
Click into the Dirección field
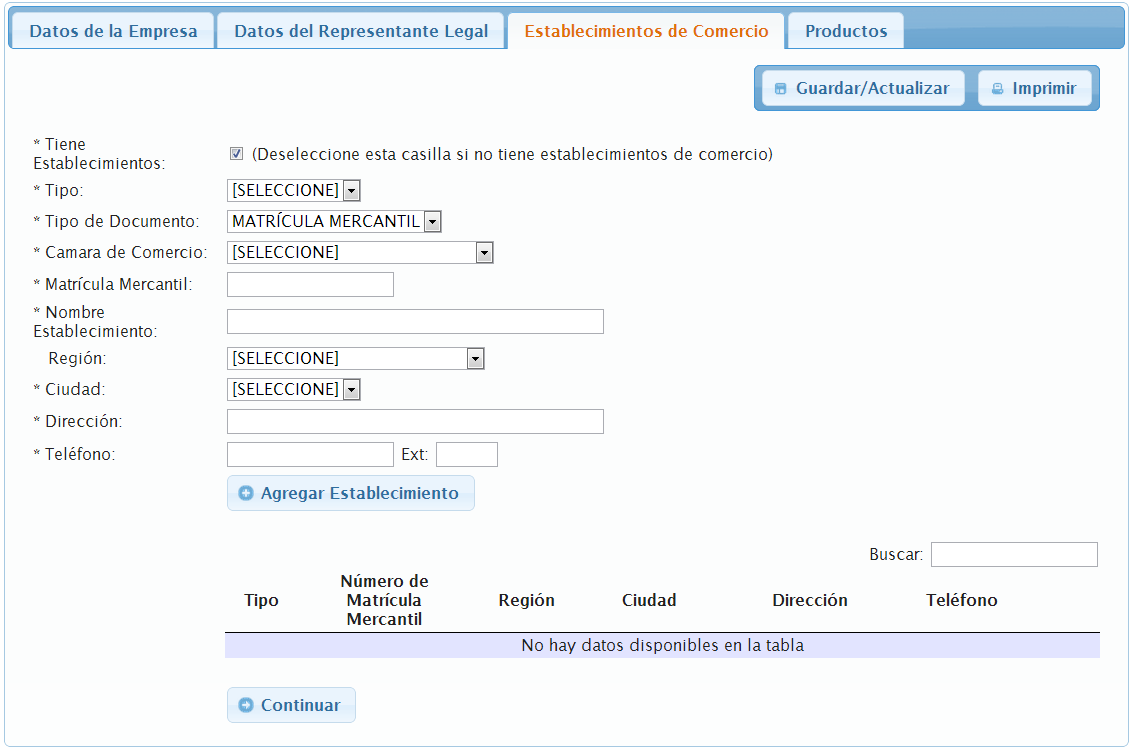click(415, 421)
